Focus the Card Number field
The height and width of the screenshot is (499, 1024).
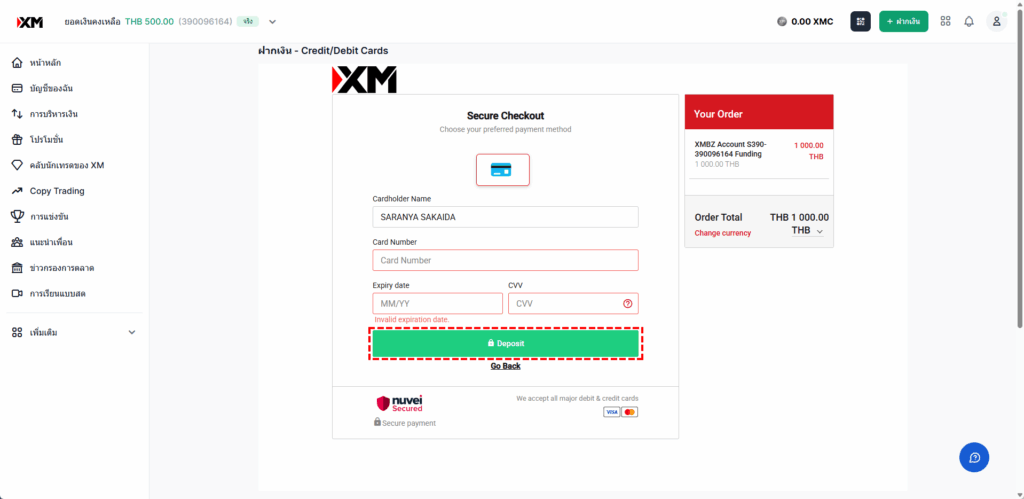505,260
